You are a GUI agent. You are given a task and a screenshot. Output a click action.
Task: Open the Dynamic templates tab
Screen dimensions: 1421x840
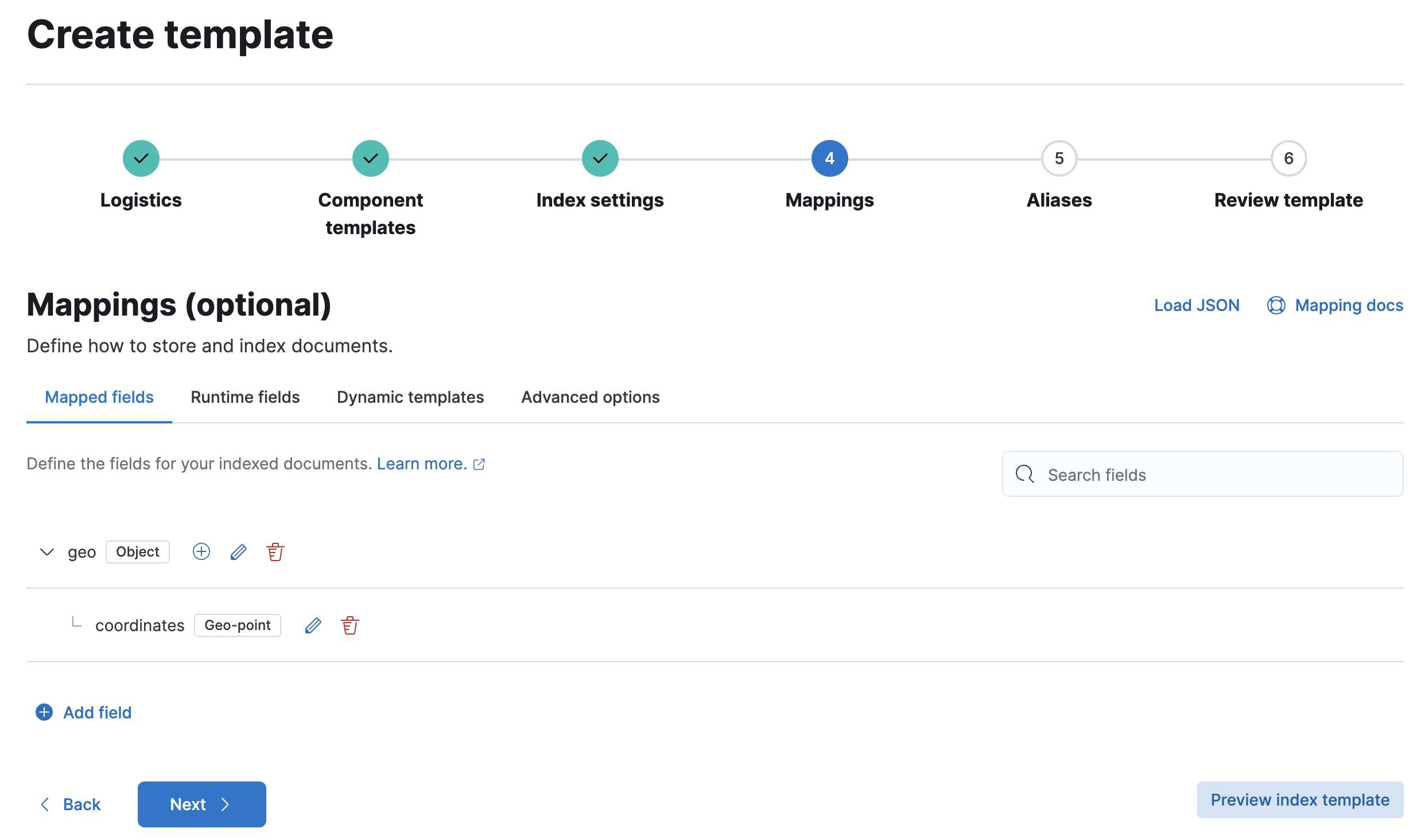[x=410, y=397]
